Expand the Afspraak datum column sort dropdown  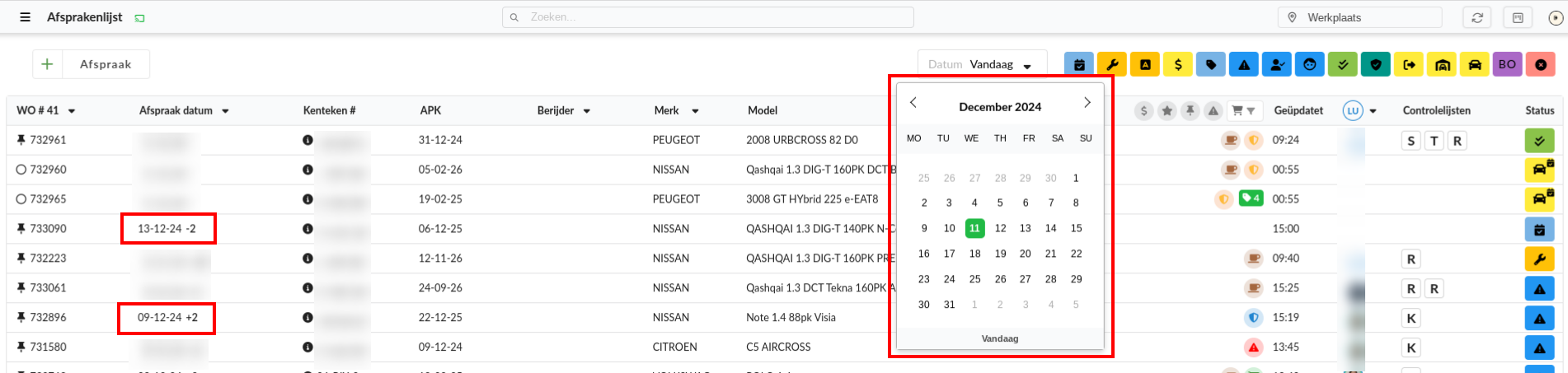point(225,111)
